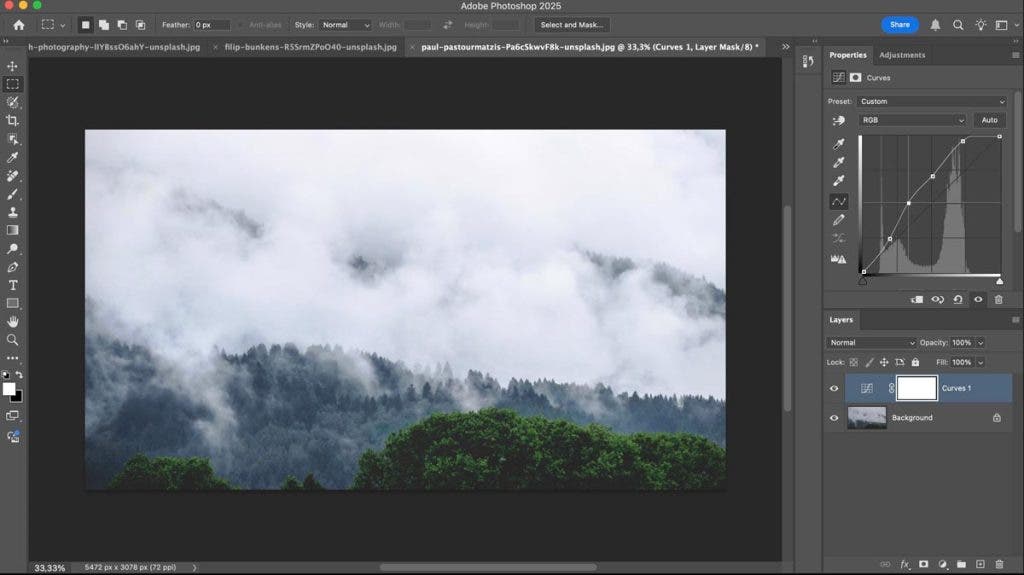The width and height of the screenshot is (1024, 575).
Task: Toggle view previous state in Properties
Action: click(x=937, y=299)
